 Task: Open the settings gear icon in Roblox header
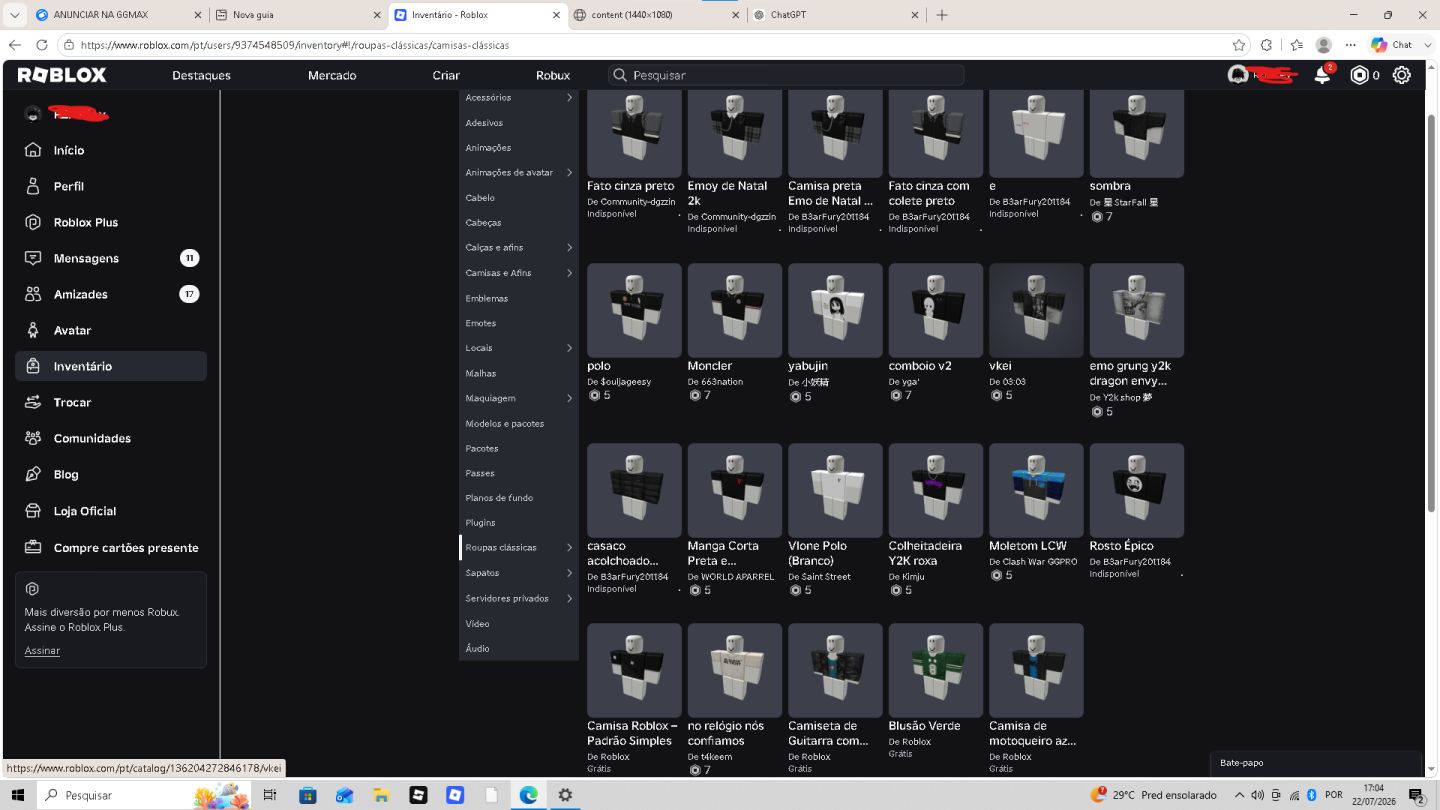pos(1402,75)
